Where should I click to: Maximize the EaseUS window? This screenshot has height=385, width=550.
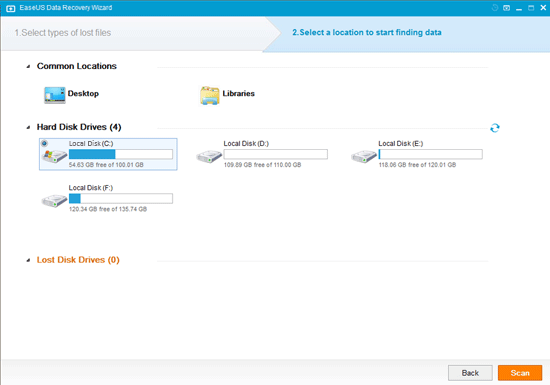point(531,8)
